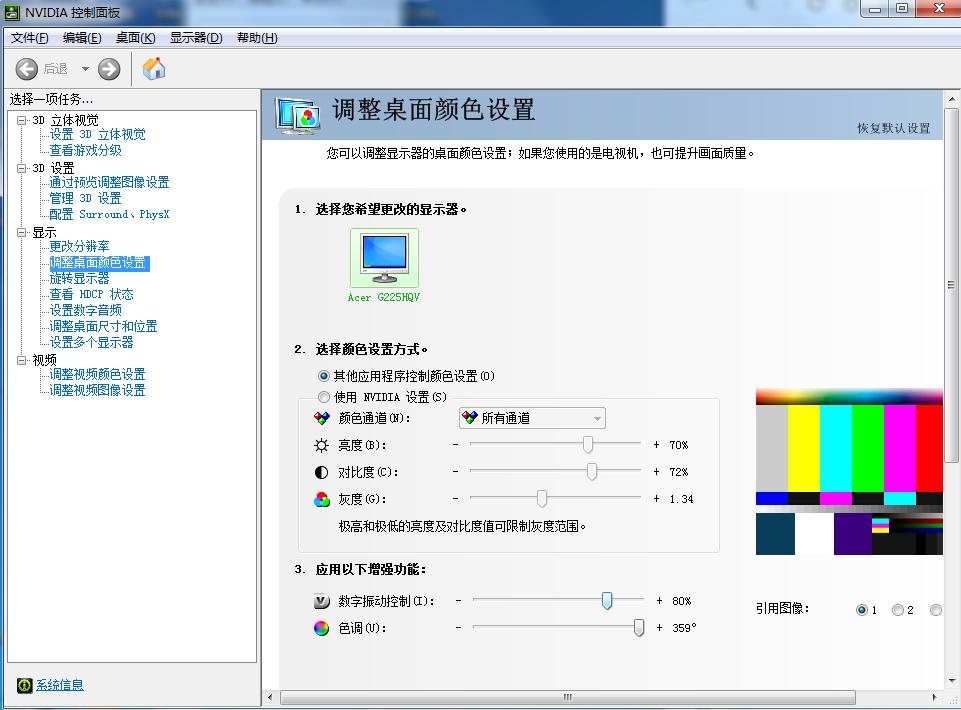Image resolution: width=961 pixels, height=710 pixels.
Task: Click the hue color wheel icon
Action: 321,629
